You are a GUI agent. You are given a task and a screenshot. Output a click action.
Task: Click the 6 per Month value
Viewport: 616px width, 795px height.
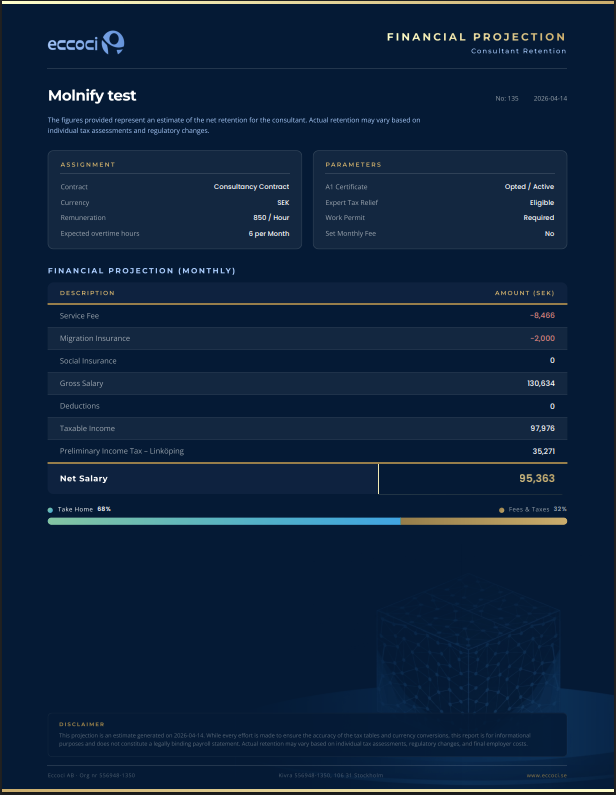coord(269,234)
